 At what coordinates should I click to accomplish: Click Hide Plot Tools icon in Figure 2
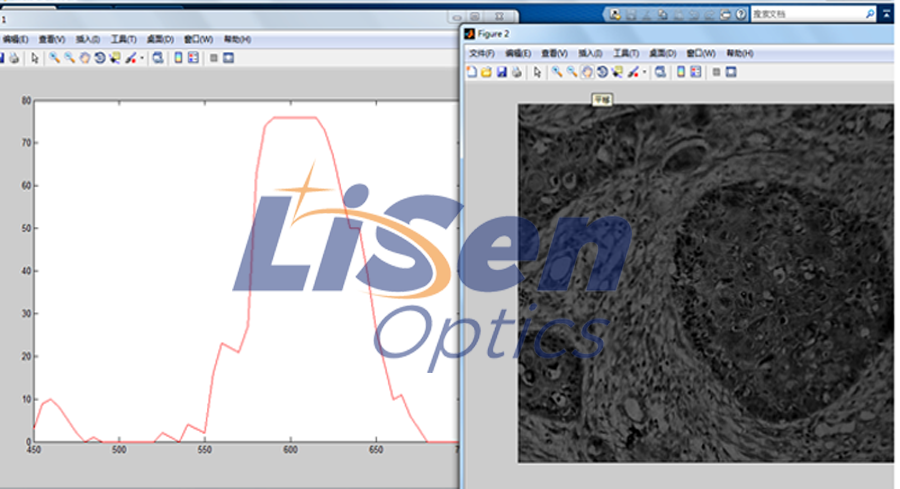click(x=716, y=72)
